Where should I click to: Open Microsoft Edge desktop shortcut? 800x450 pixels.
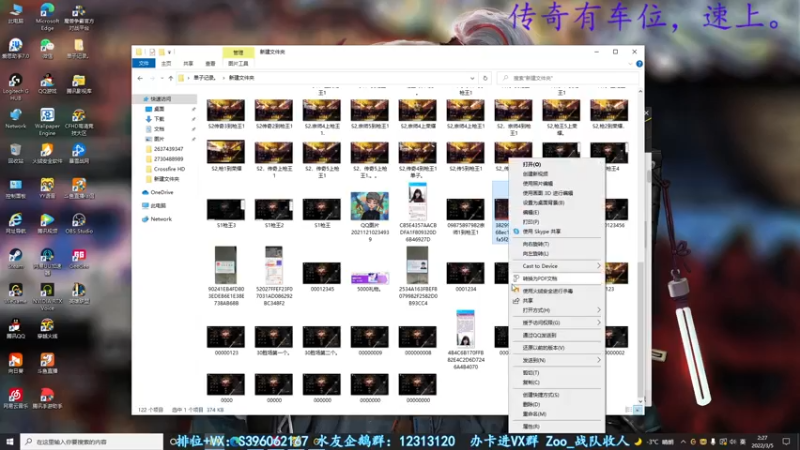pos(47,14)
